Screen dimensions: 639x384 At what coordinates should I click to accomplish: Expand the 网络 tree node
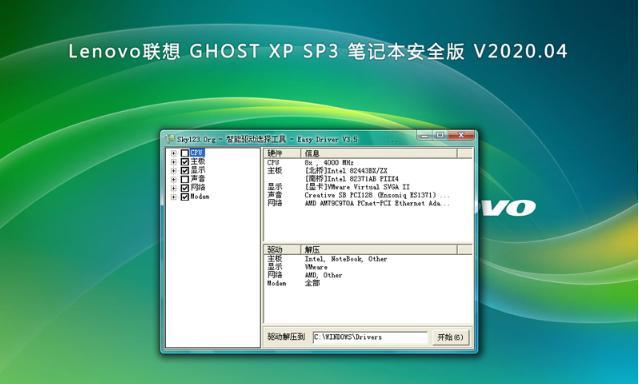pyautogui.click(x=174, y=188)
